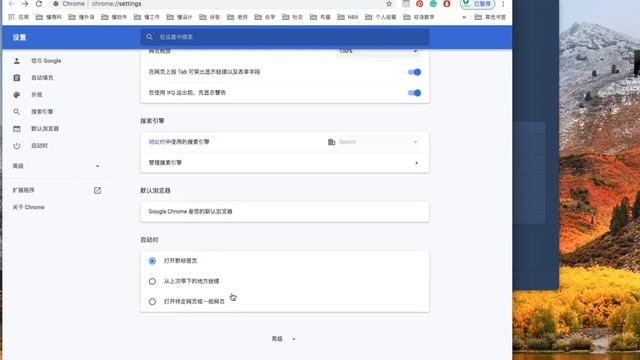Click the person icon beside 您与 Google
This screenshot has height=360, width=640.
[x=17, y=61]
